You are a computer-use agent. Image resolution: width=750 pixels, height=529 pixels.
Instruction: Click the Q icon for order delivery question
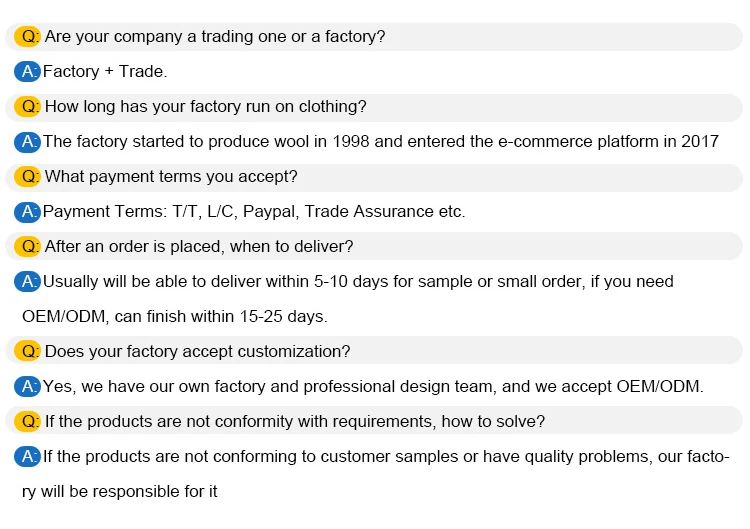pyautogui.click(x=27, y=247)
